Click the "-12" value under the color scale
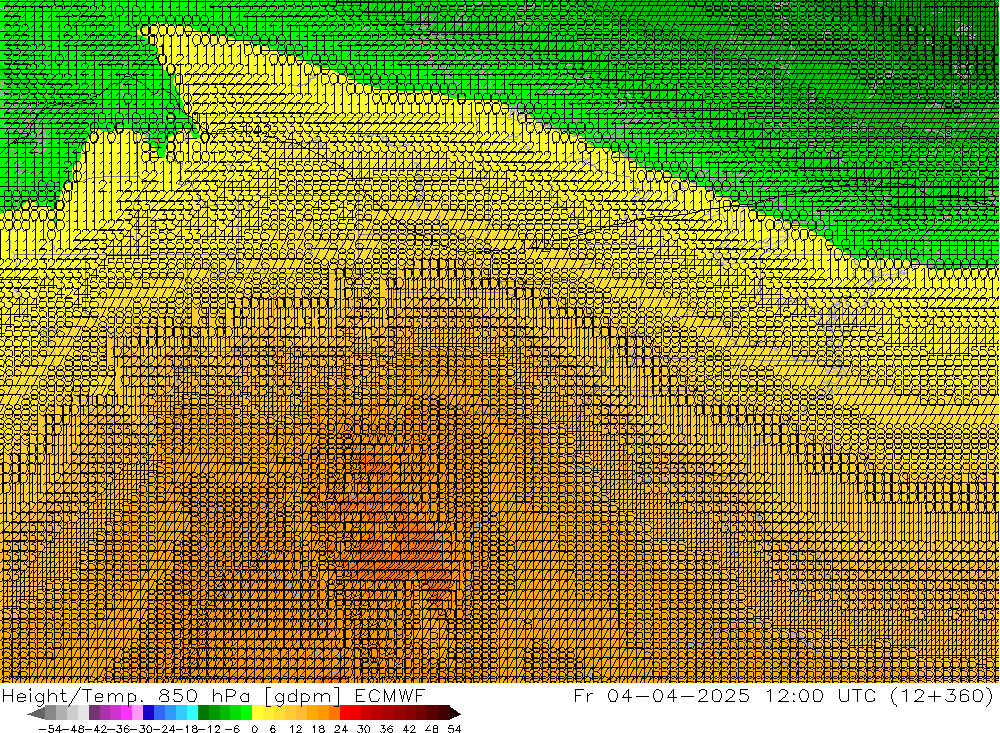The image size is (1000, 733). tap(209, 729)
